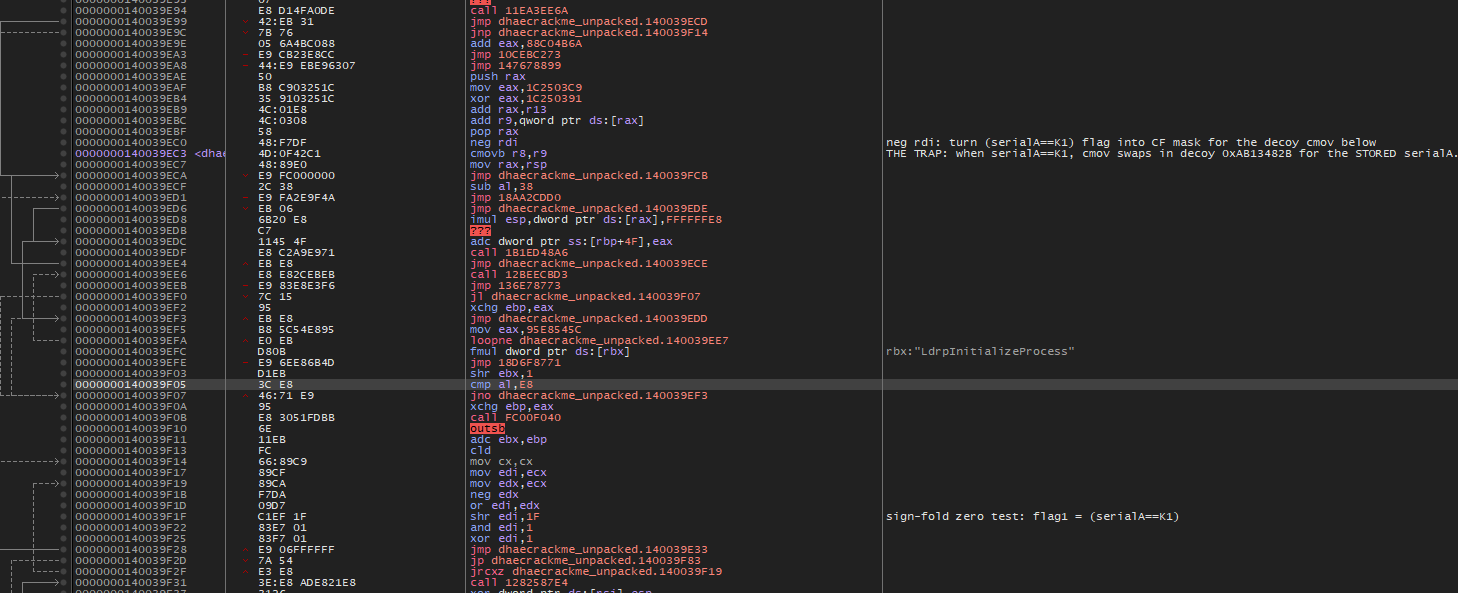
Task: Click instruction jmp 18AA2CDD0
Action: click(515, 197)
